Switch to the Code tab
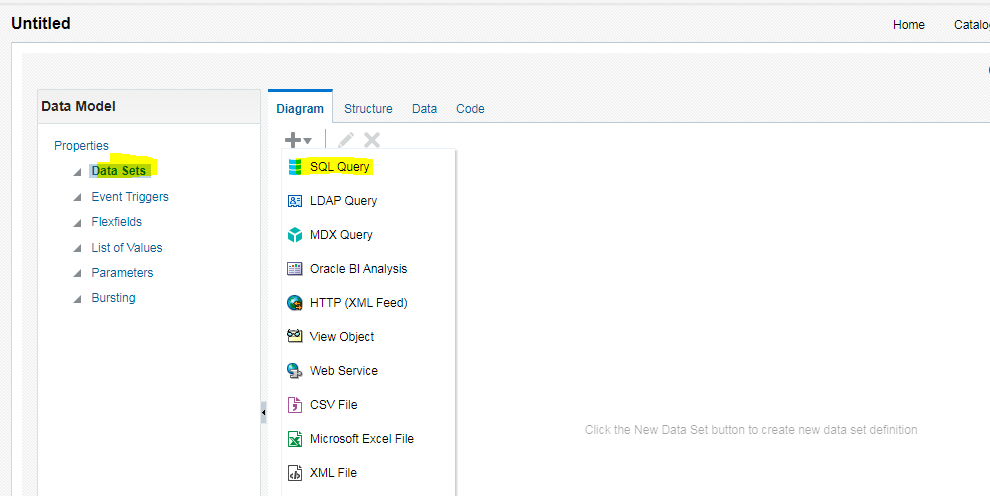The image size is (990, 496). pyautogui.click(x=470, y=109)
